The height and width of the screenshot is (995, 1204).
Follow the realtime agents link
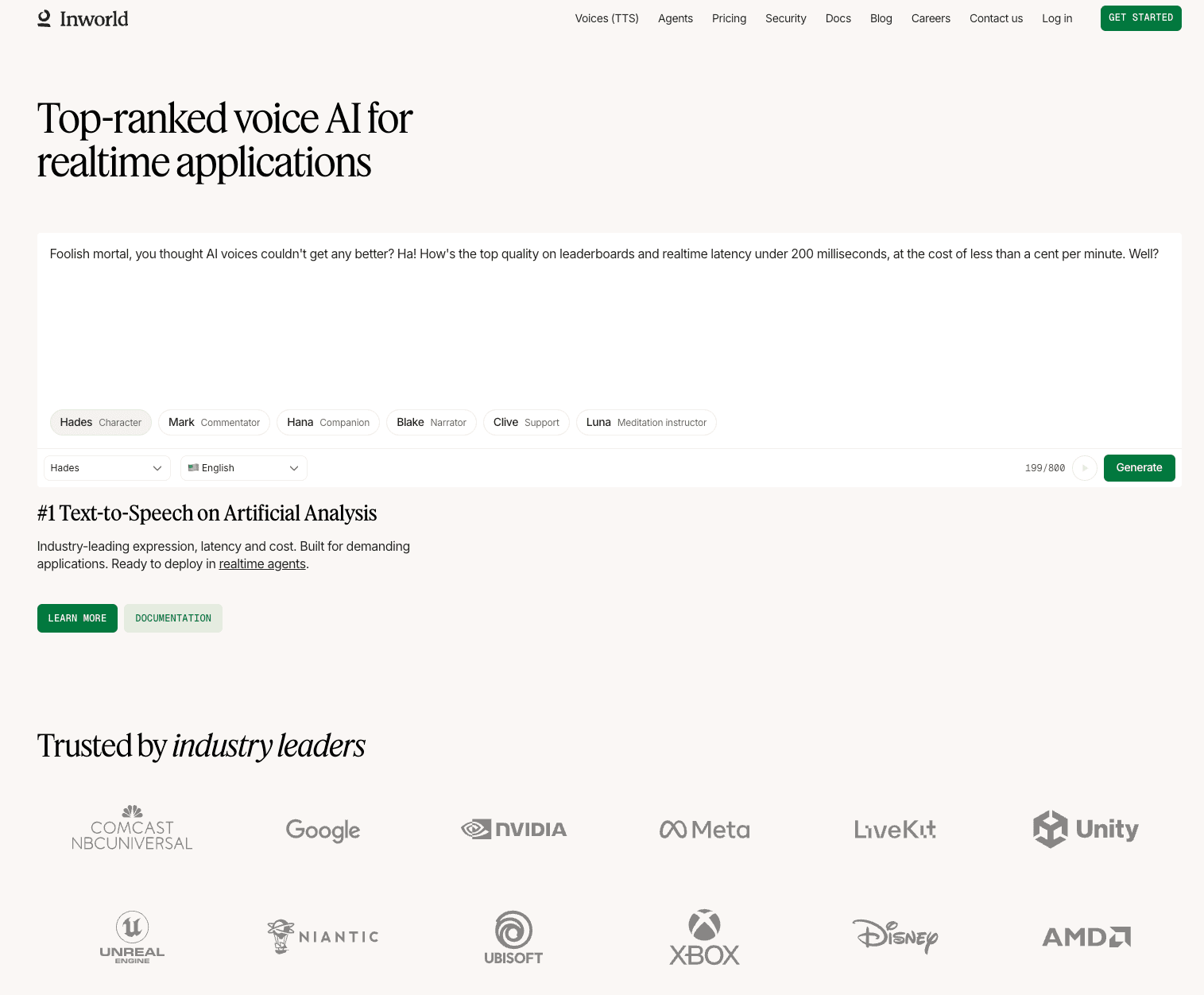tap(262, 564)
